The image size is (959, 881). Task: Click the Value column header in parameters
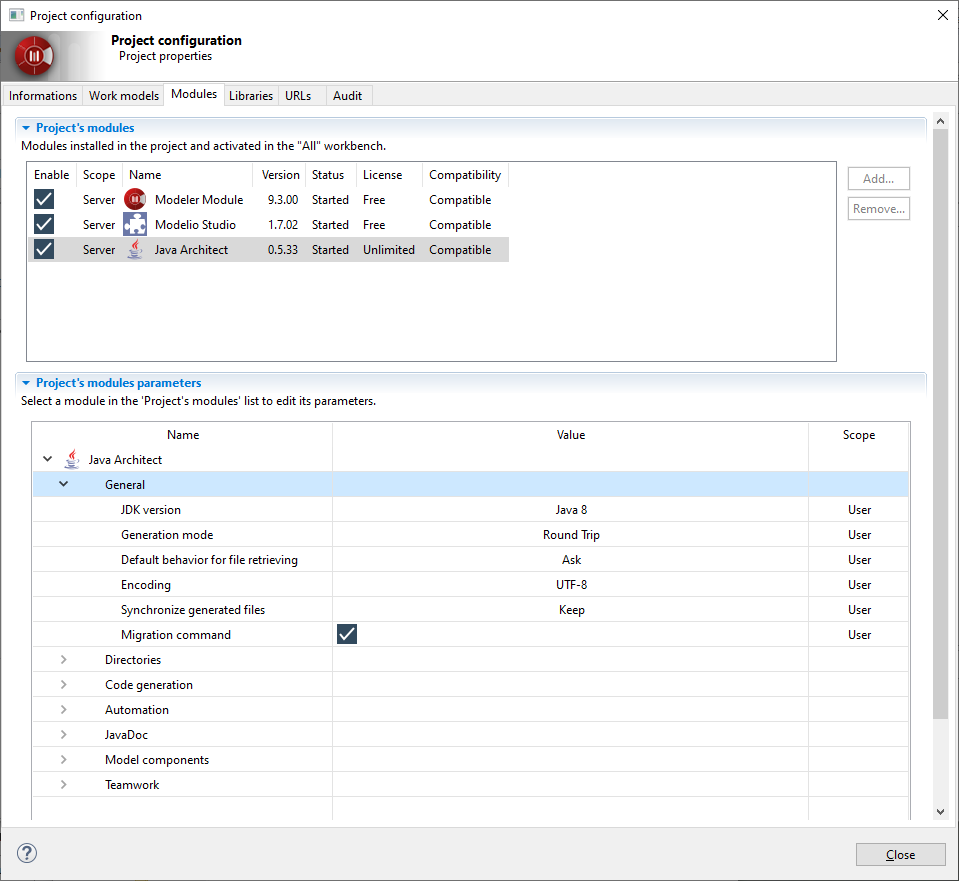tap(571, 435)
